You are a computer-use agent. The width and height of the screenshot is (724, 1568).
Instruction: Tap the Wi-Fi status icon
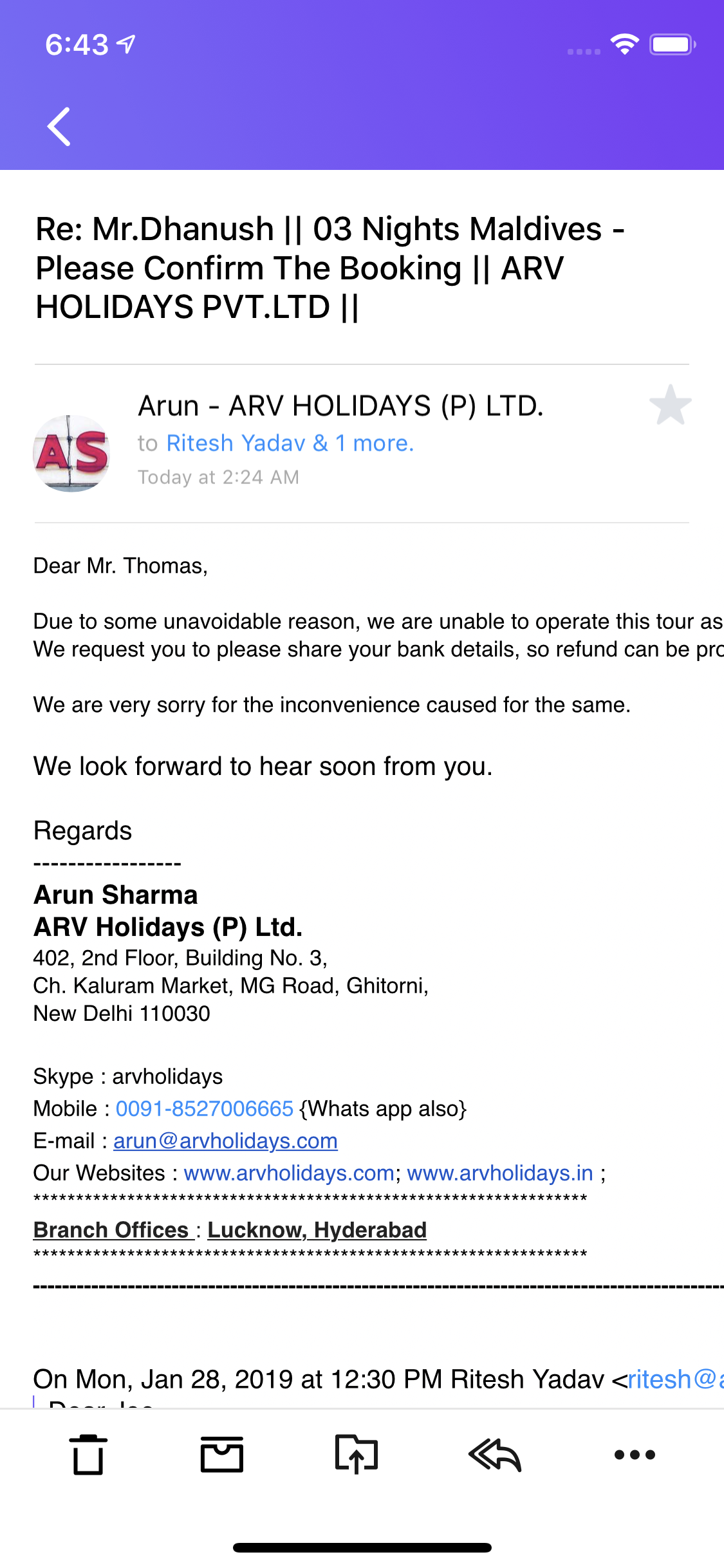point(624,44)
